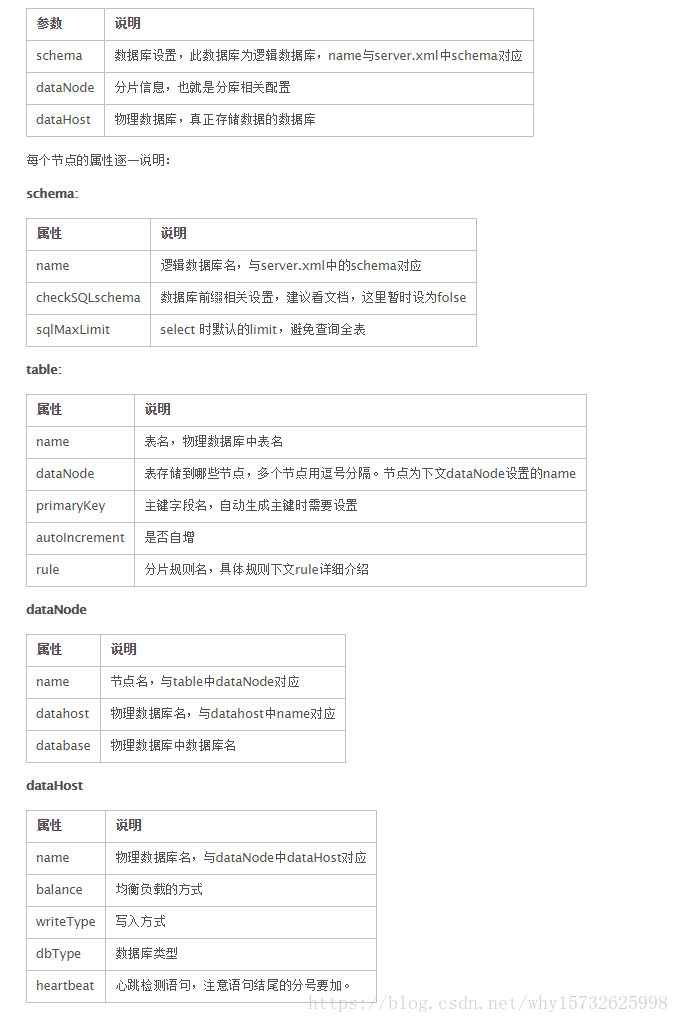This screenshot has height=1023, width=679.
Task: Select description '分片信息，也就是分库相关配置'
Action: tap(202, 87)
